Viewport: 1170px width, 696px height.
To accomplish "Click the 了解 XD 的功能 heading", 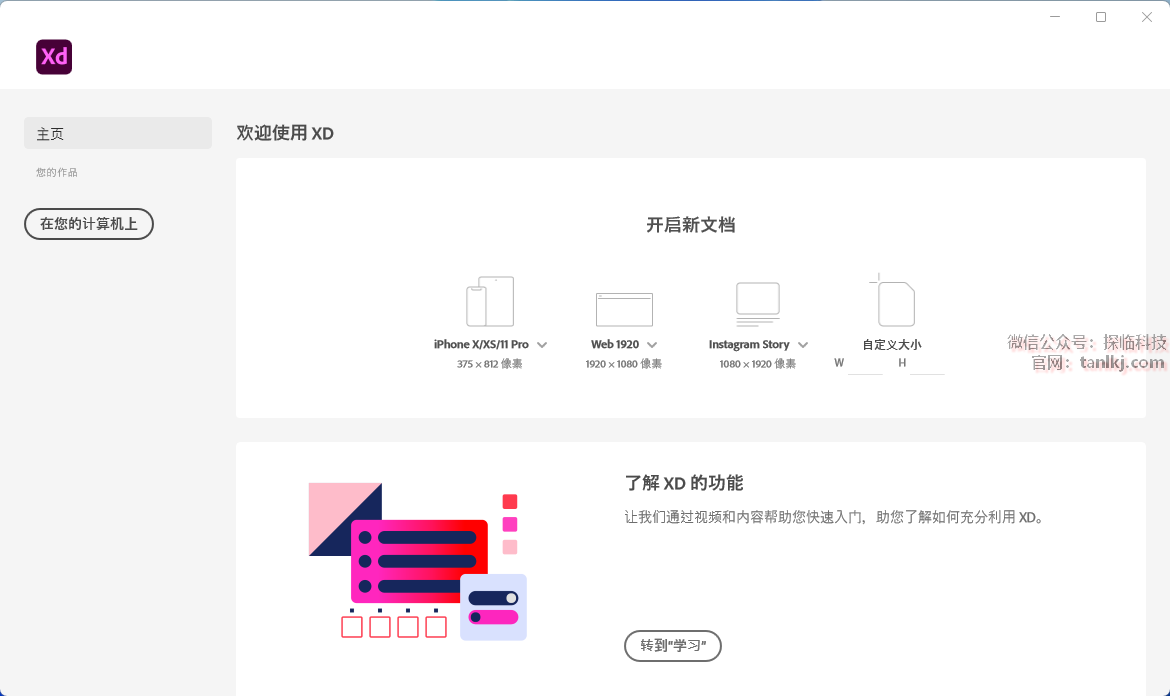I will [x=683, y=483].
